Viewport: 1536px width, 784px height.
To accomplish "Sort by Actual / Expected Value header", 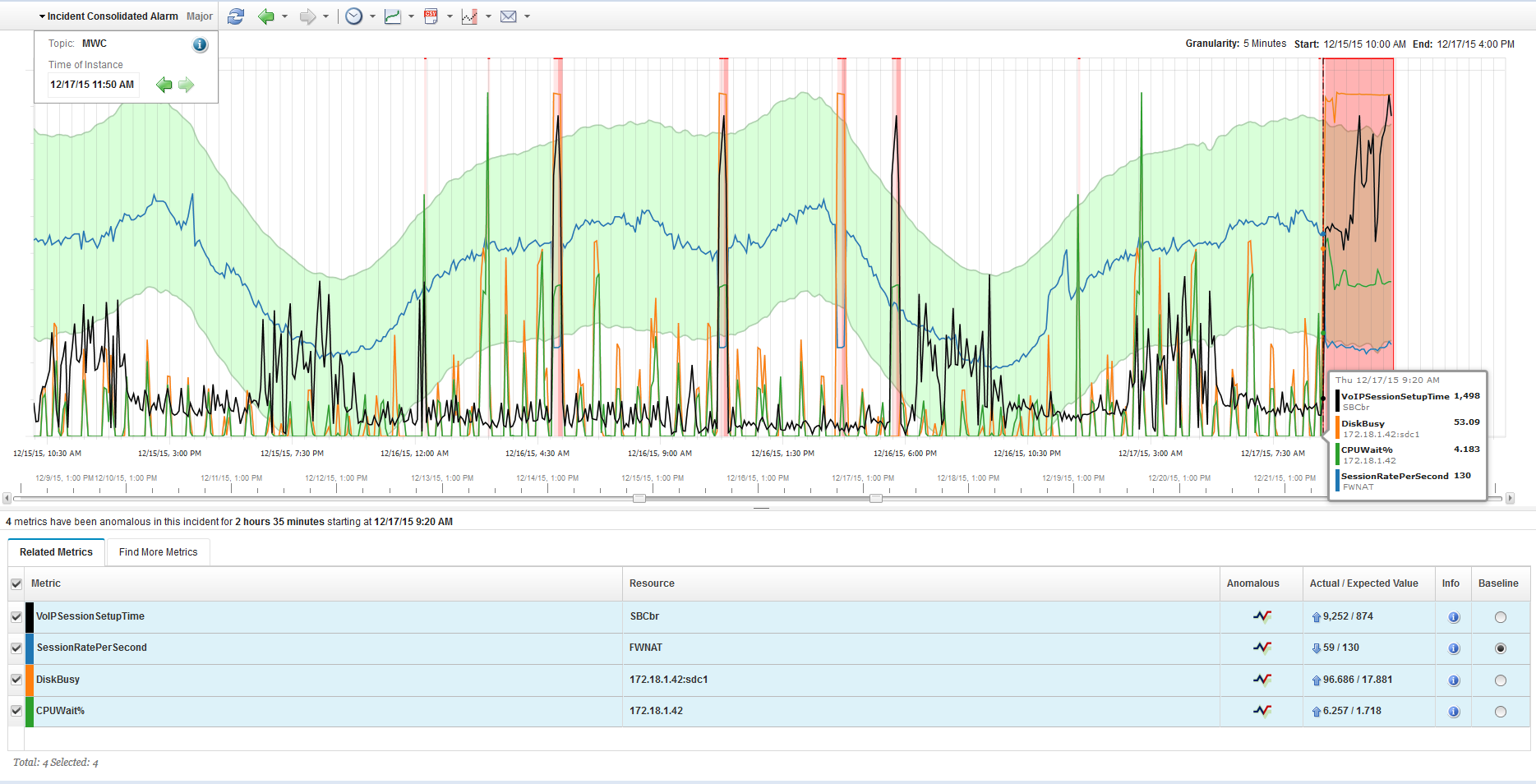I will pos(1363,583).
